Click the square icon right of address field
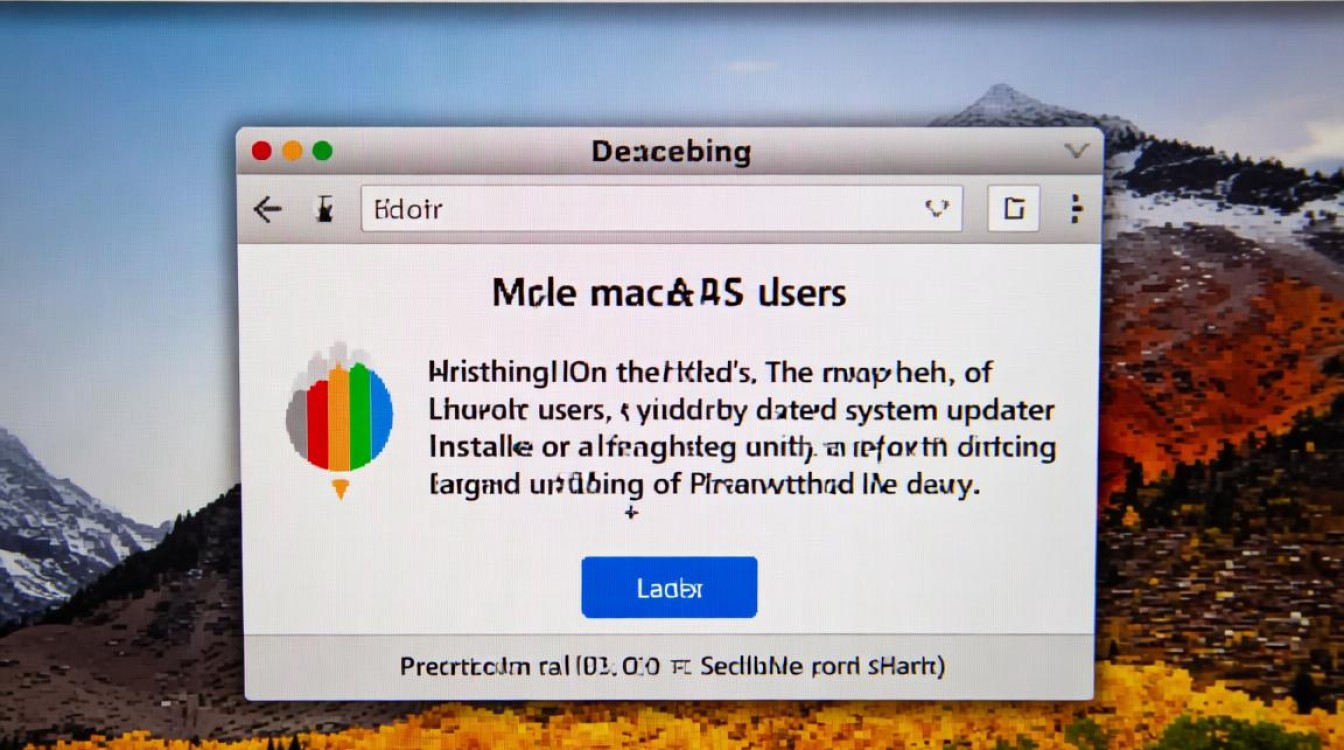The image size is (1344, 750). [1014, 208]
